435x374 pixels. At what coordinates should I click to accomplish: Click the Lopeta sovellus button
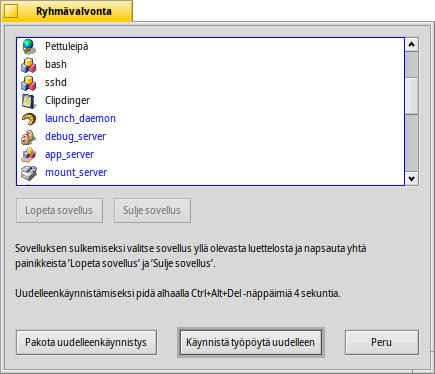click(59, 210)
